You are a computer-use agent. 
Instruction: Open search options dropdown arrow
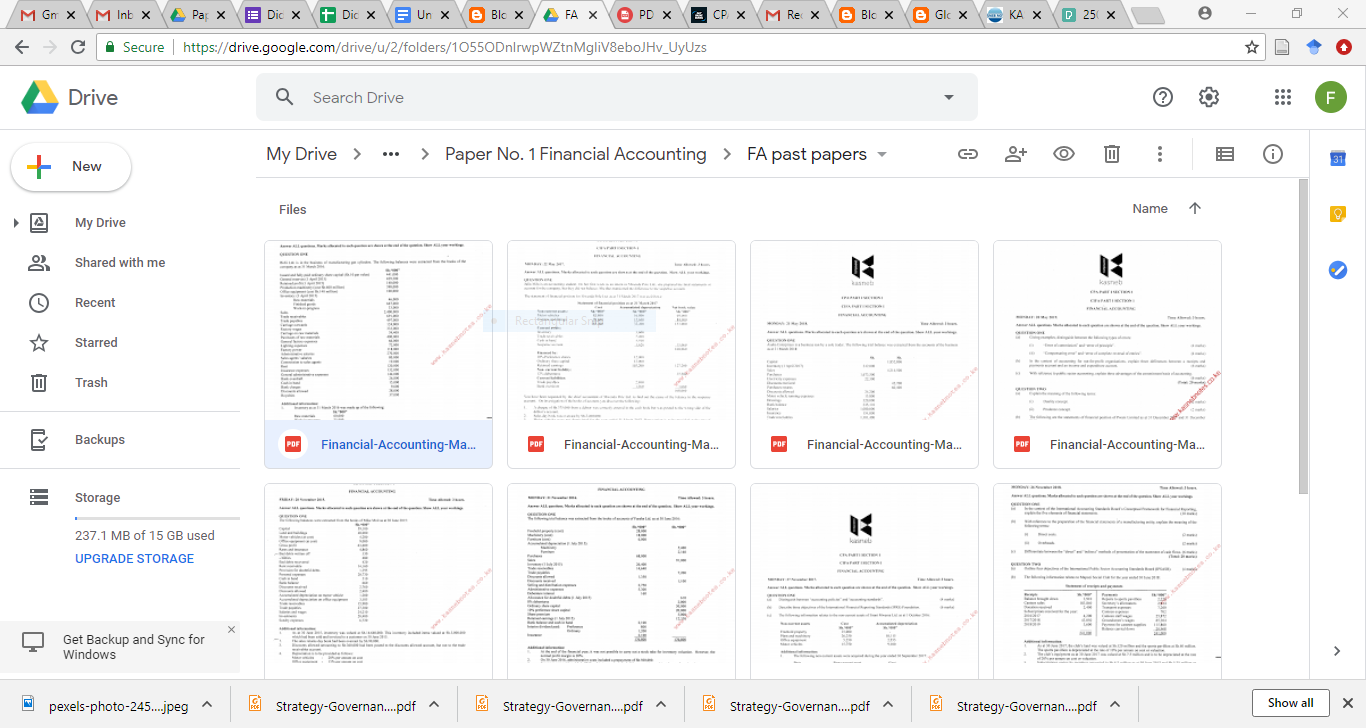click(x=946, y=97)
